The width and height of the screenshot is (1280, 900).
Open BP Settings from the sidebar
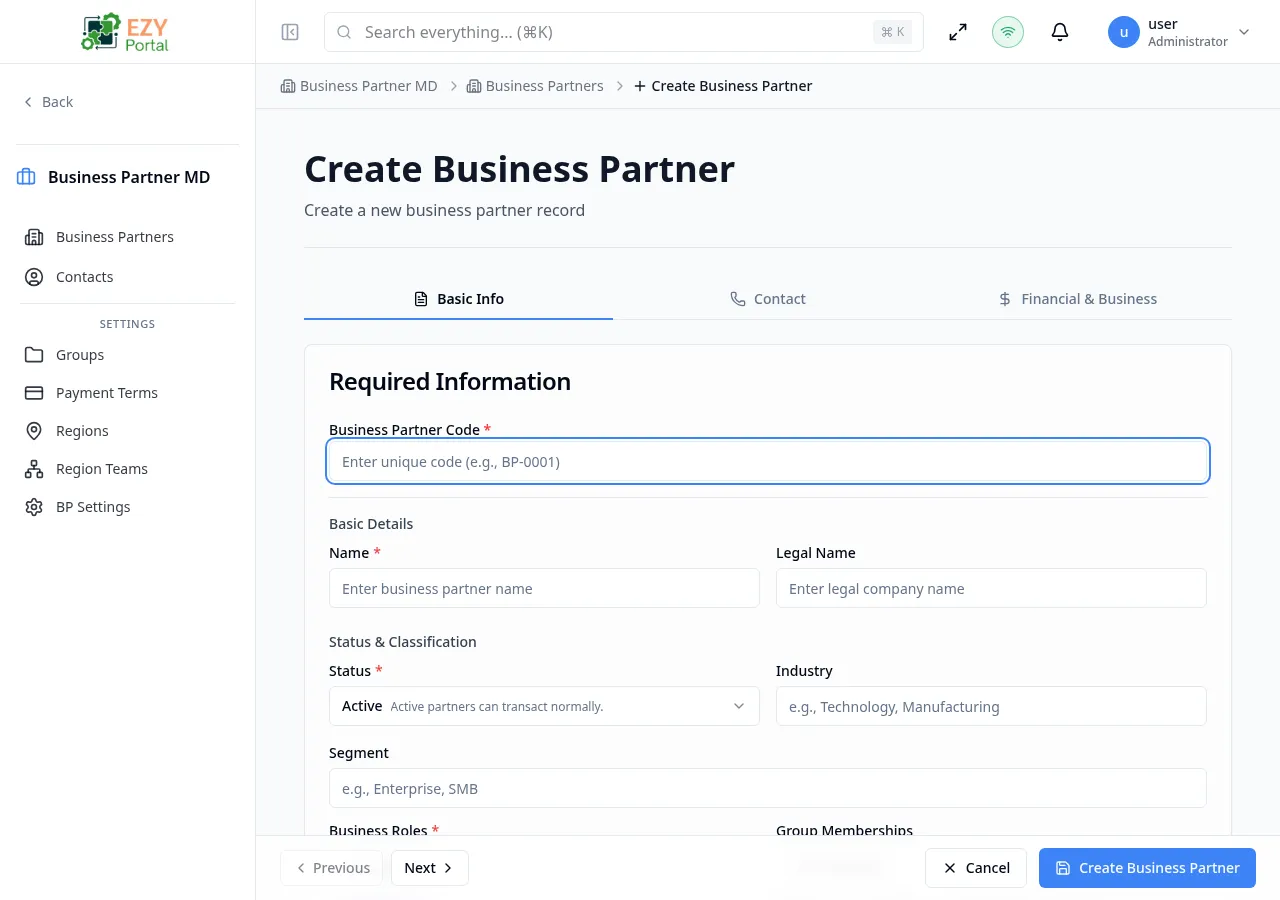pos(93,506)
